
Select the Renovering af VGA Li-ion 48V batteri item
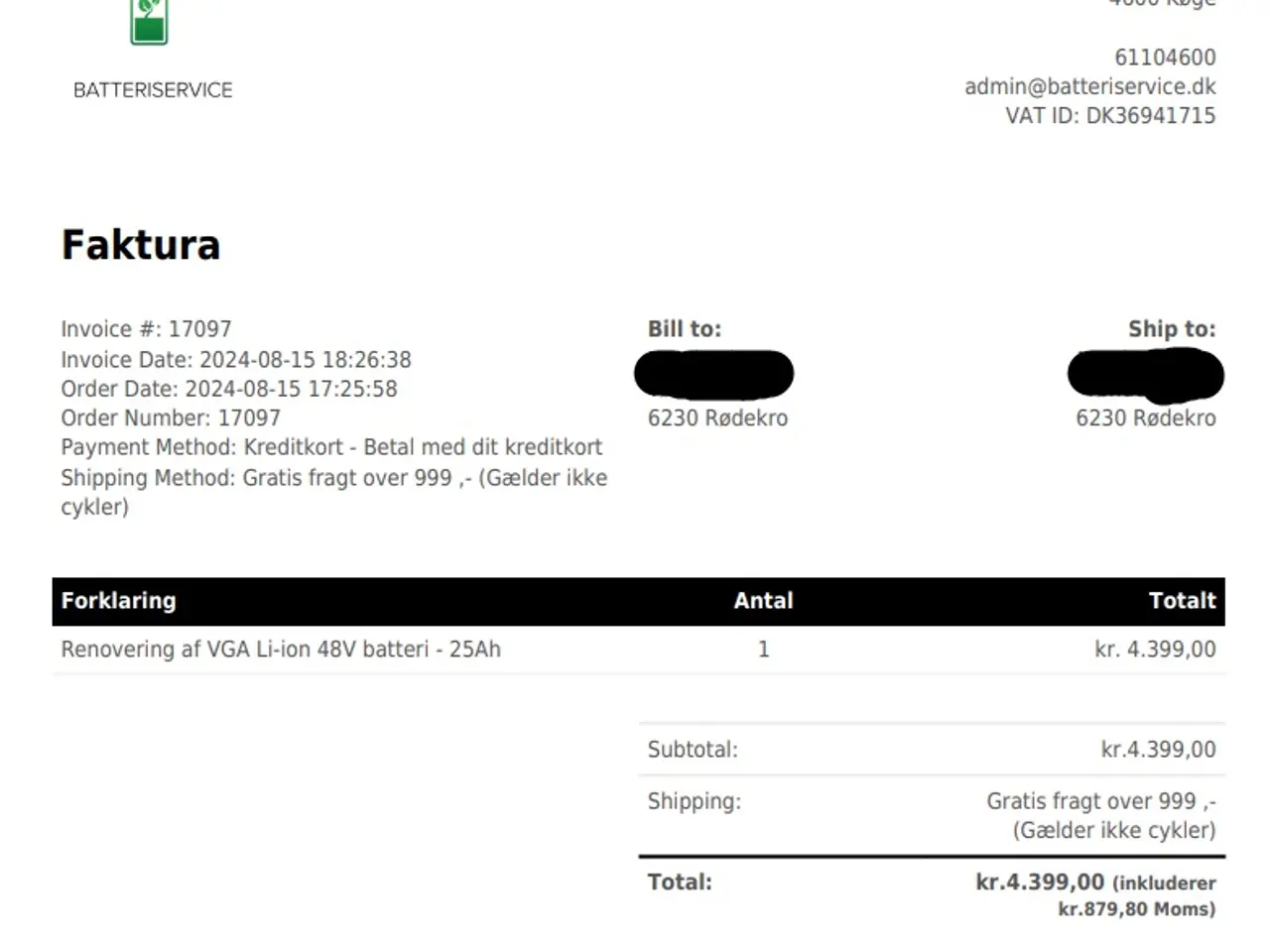click(x=281, y=650)
